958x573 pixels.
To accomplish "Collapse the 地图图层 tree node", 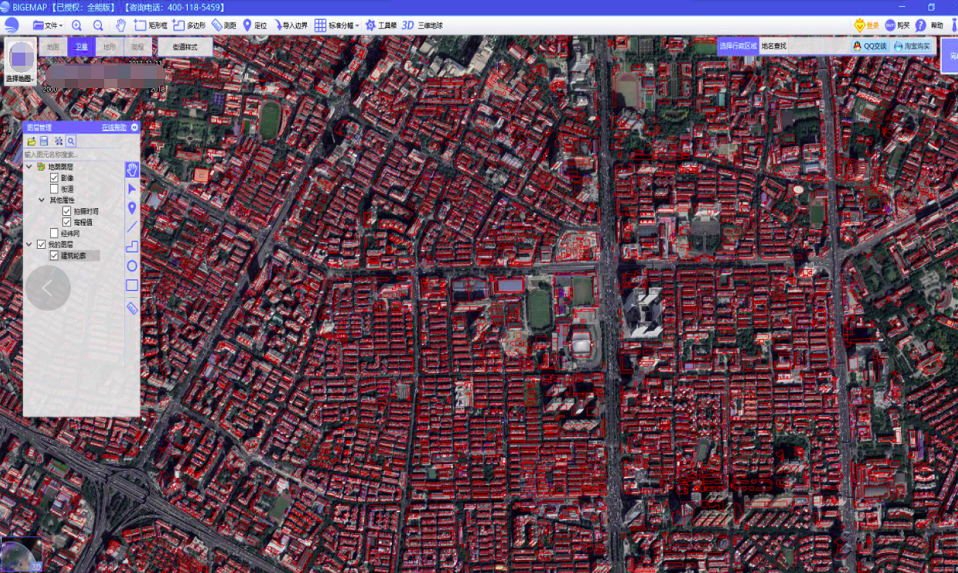I will click(29, 166).
